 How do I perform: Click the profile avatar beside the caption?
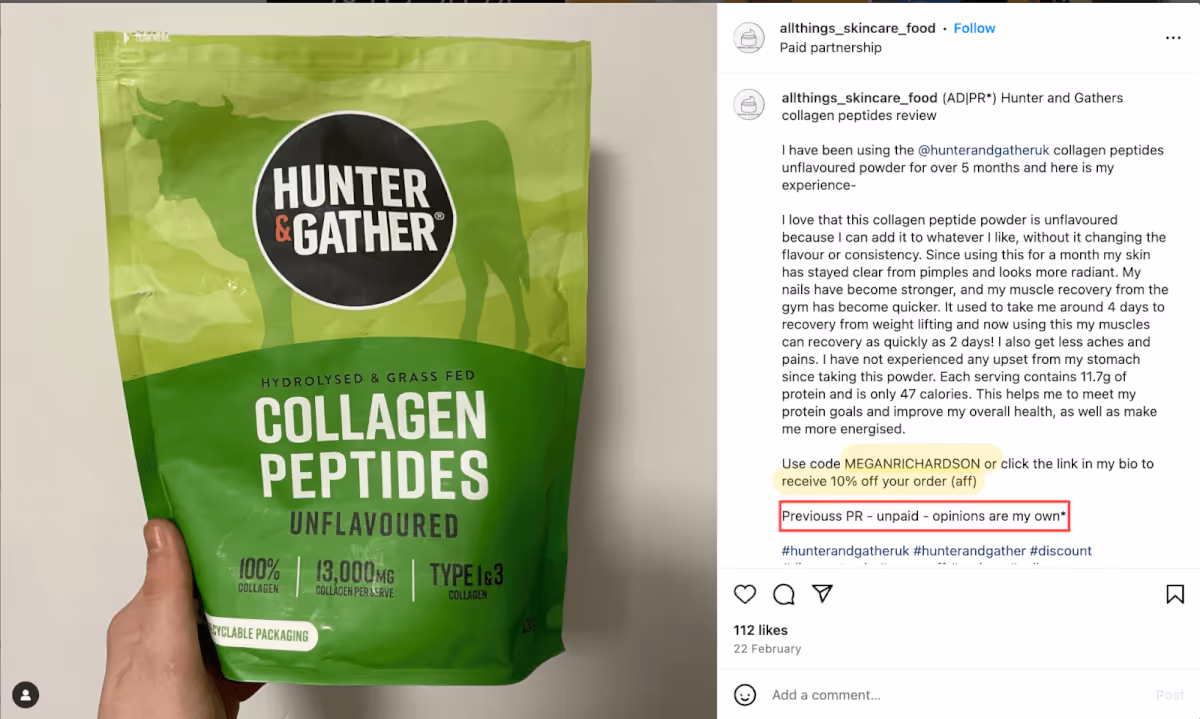[749, 105]
